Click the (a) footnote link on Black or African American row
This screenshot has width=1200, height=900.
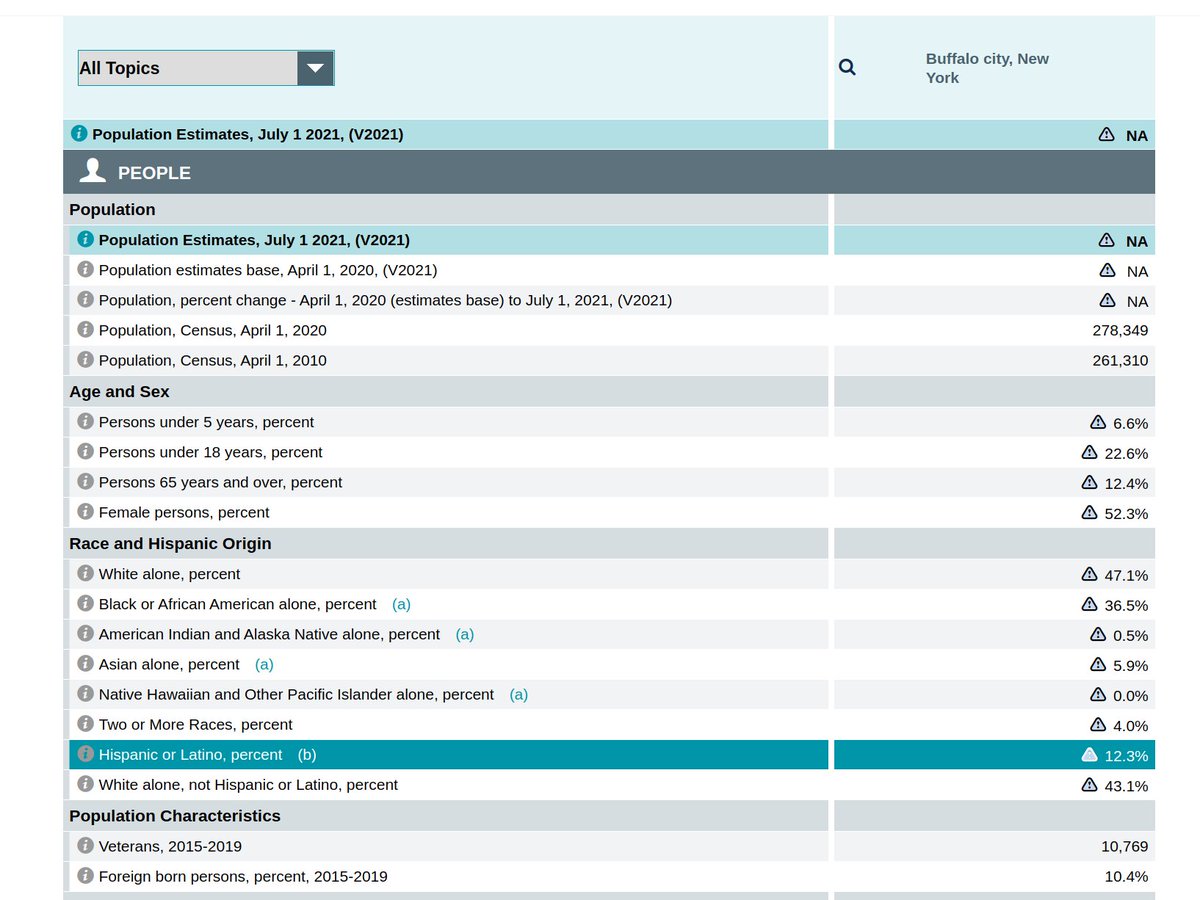pos(401,604)
